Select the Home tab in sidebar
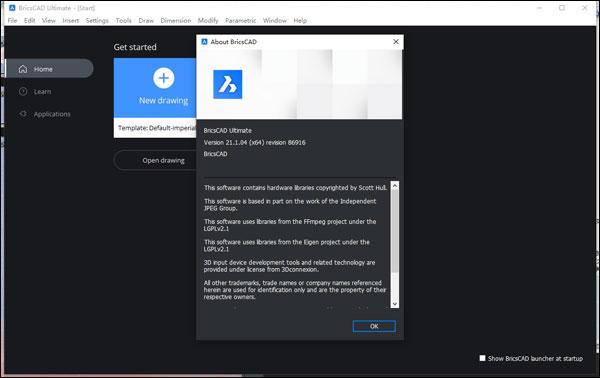 click(x=49, y=68)
